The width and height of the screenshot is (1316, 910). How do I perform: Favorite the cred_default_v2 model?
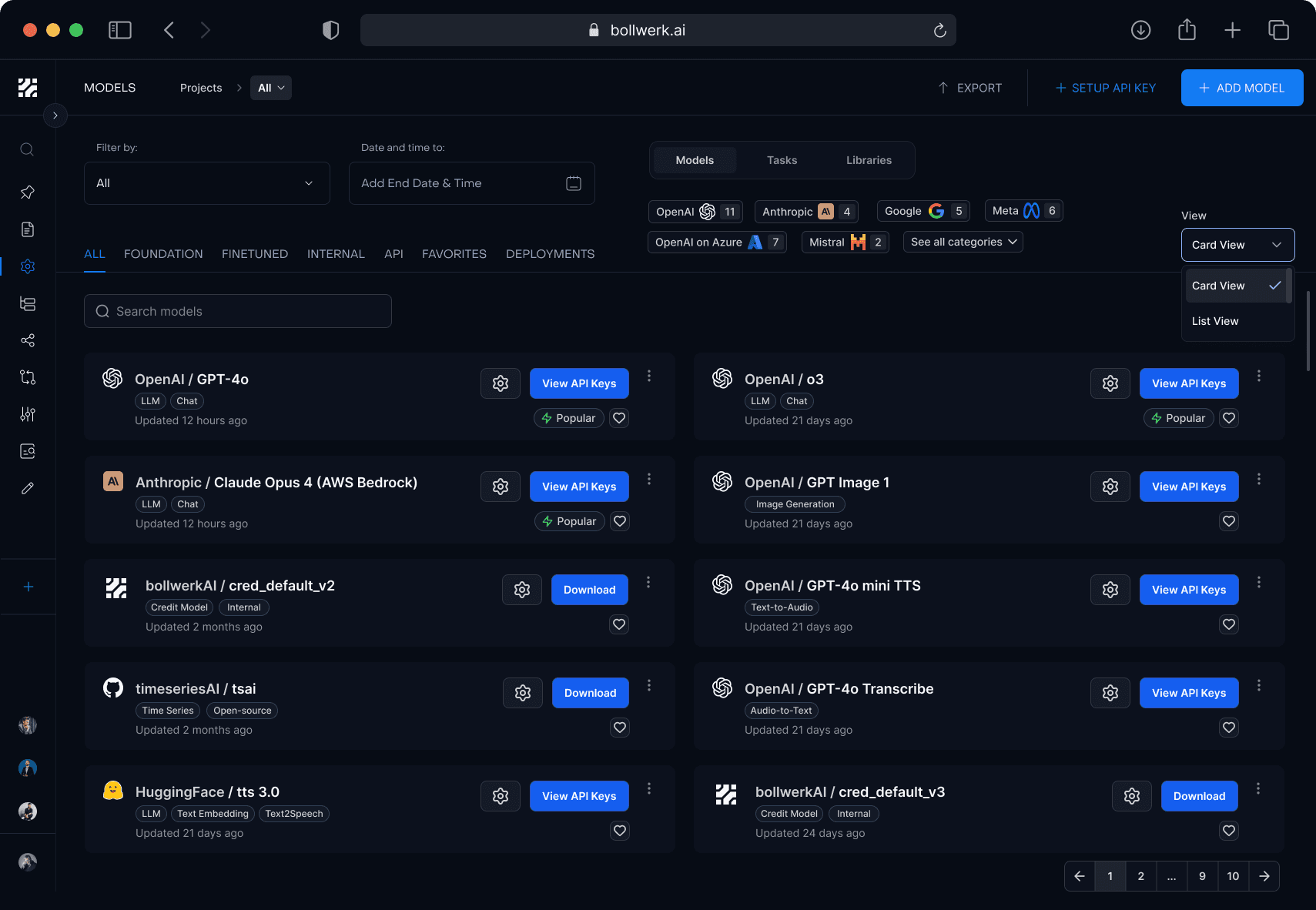[619, 624]
